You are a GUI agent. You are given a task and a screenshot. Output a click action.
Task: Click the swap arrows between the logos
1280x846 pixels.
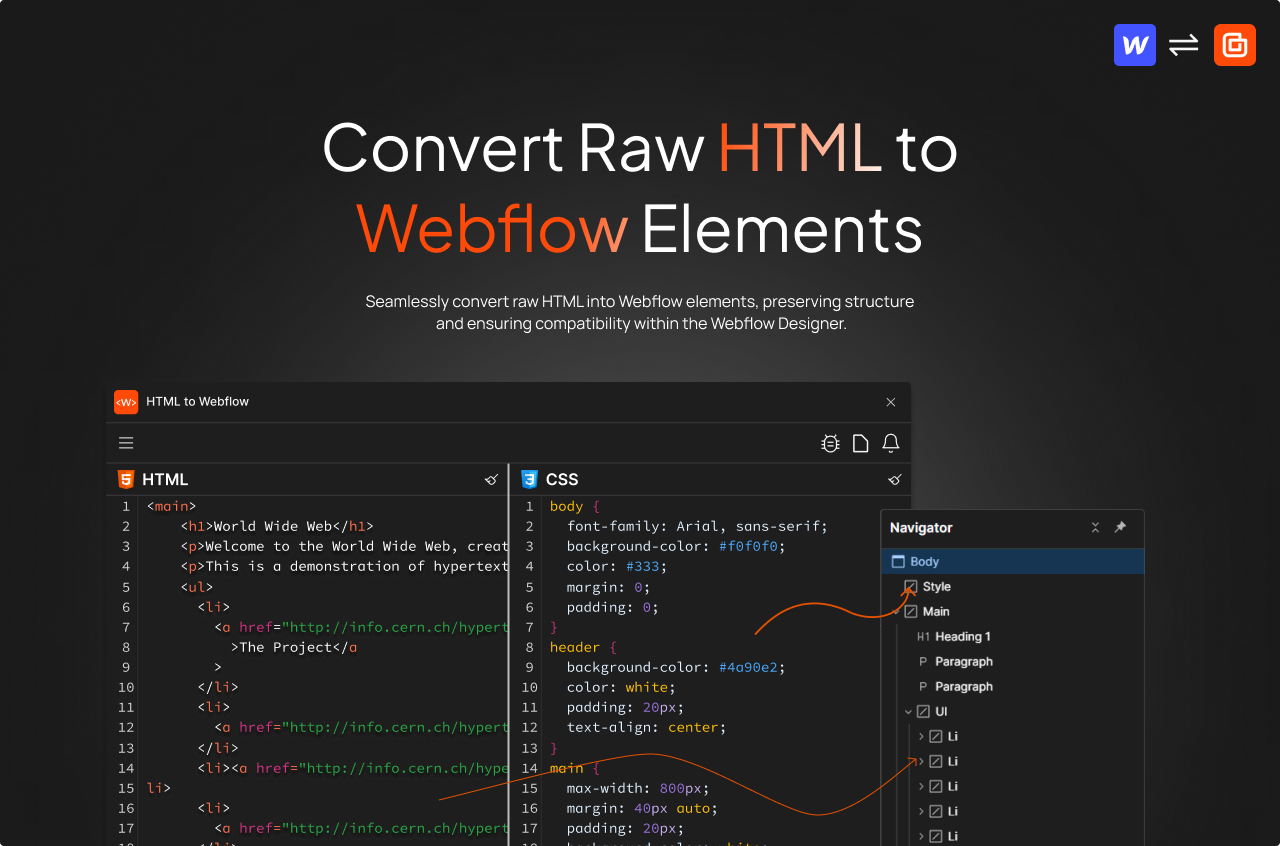click(x=1184, y=45)
